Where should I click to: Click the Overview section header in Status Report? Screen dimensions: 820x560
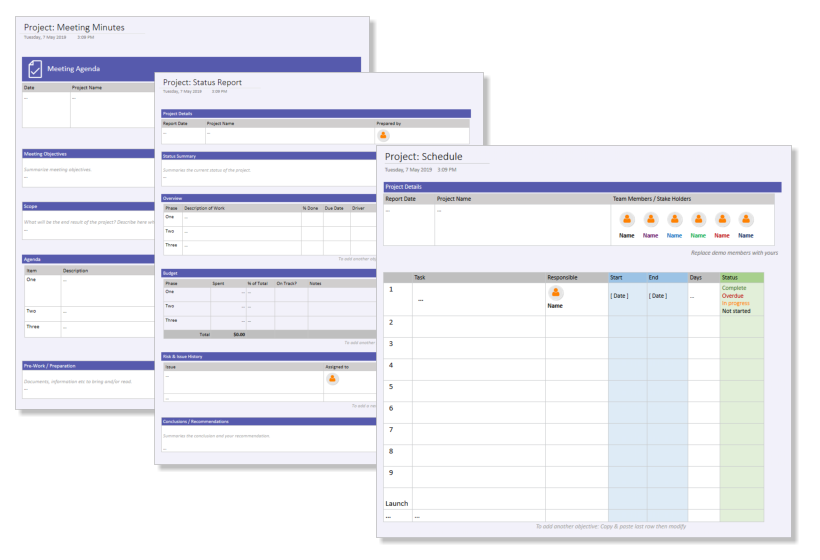[269, 198]
